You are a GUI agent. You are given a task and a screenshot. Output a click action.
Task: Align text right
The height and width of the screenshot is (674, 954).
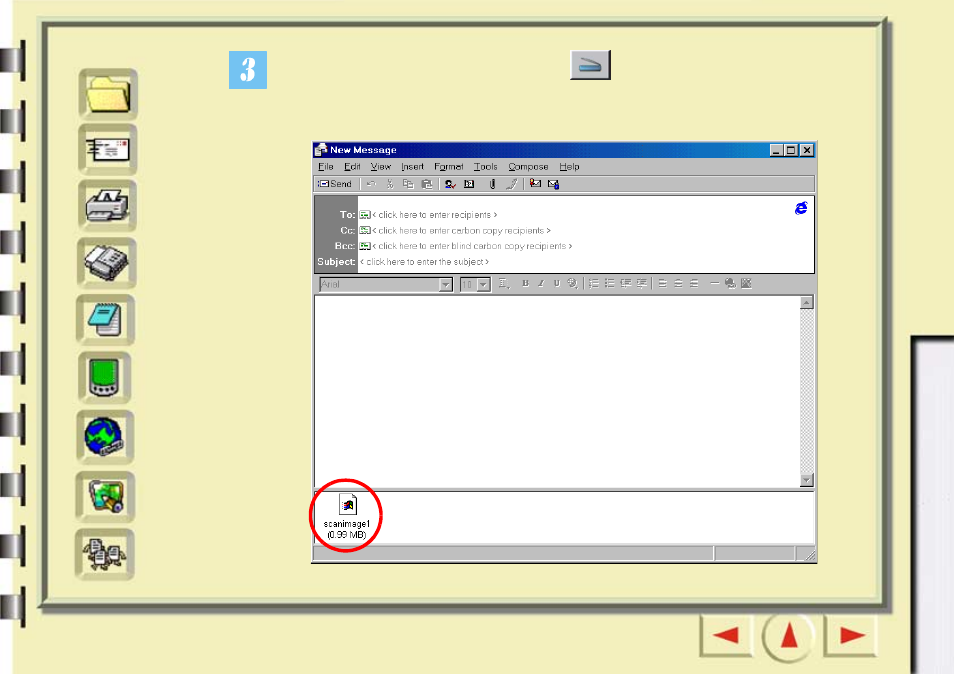click(694, 283)
